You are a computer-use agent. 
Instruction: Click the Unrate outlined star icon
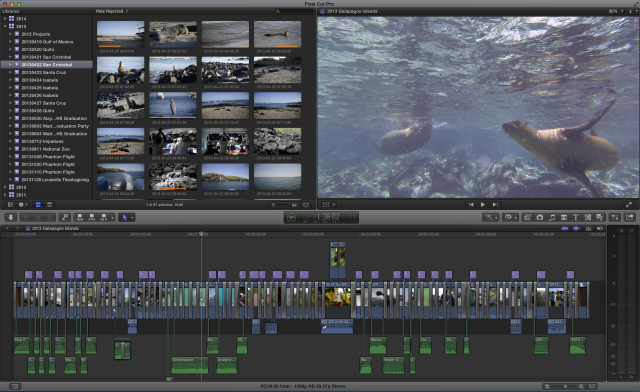(x=38, y=217)
